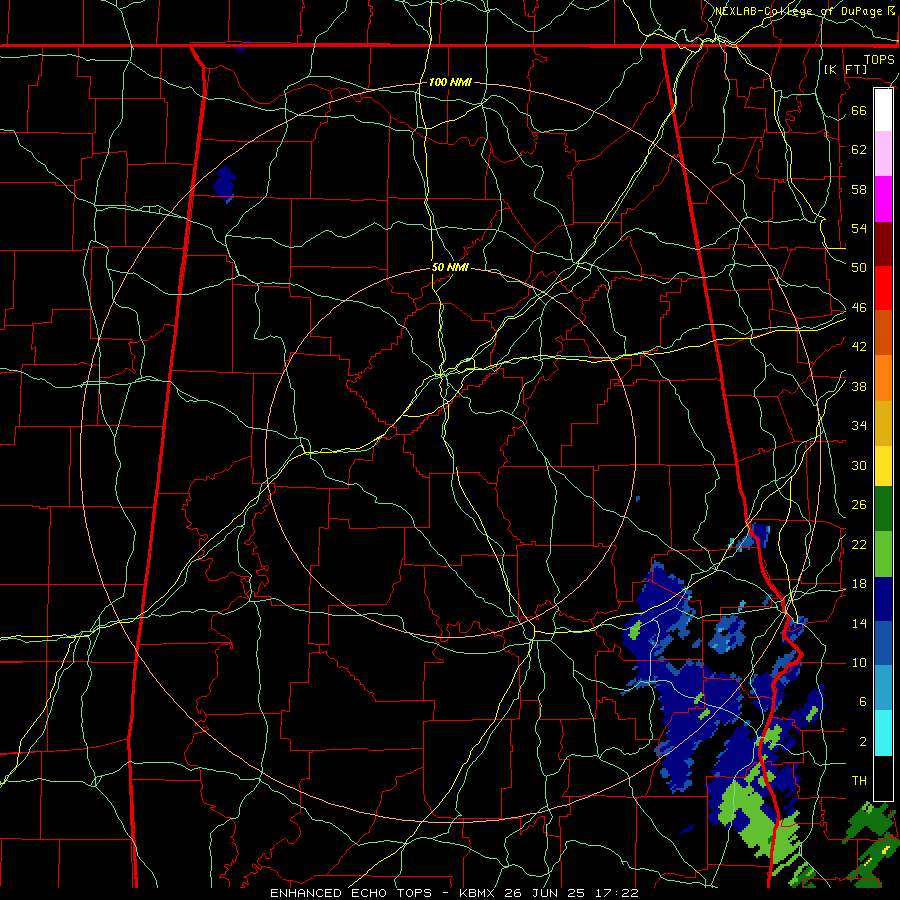Click the "46" legend value
Viewport: 900px width, 900px height.
tap(859, 308)
